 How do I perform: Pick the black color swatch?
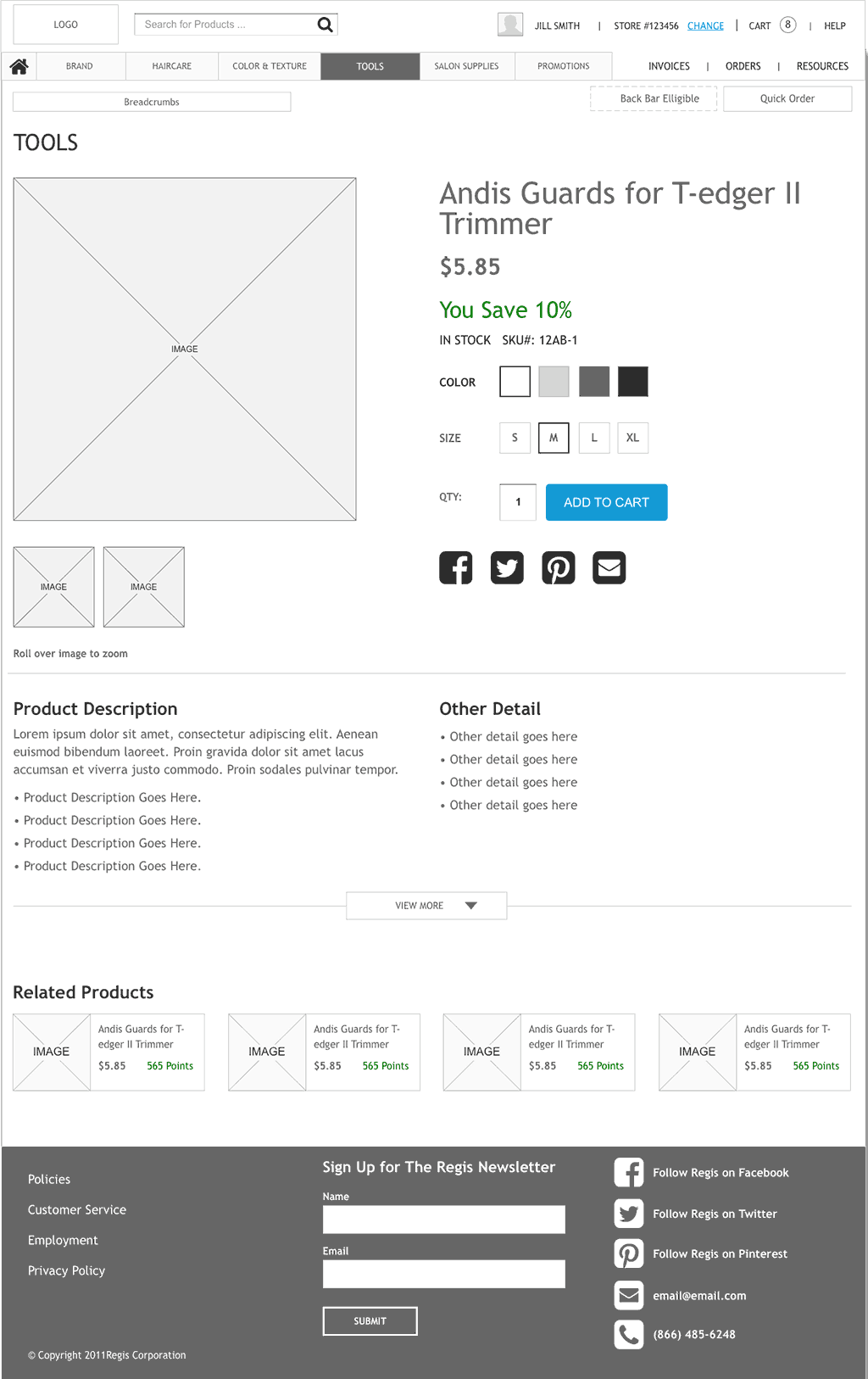point(632,382)
